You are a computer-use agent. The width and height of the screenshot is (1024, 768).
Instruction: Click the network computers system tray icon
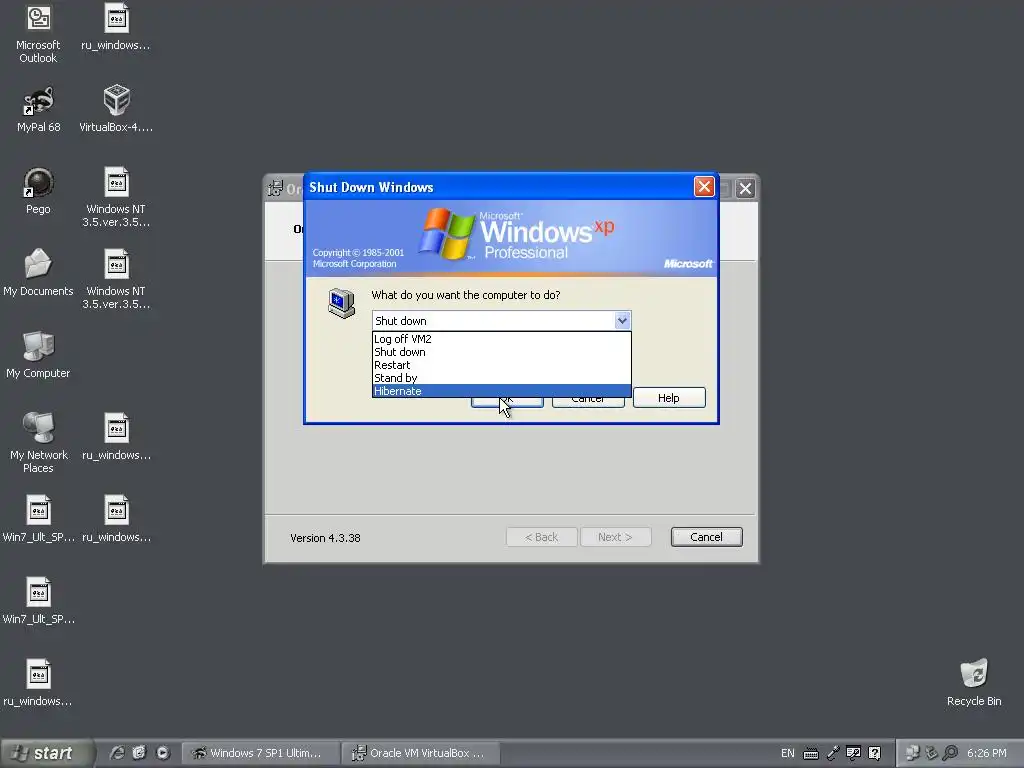[912, 753]
